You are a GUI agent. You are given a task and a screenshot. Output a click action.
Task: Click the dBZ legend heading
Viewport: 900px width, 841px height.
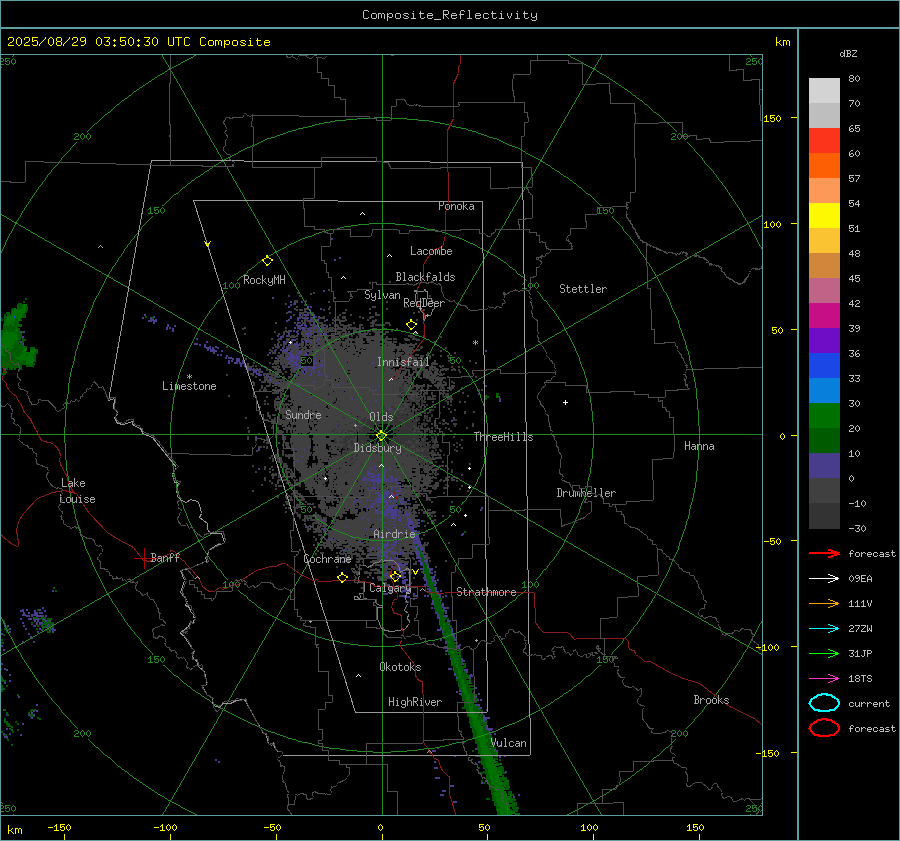click(848, 53)
